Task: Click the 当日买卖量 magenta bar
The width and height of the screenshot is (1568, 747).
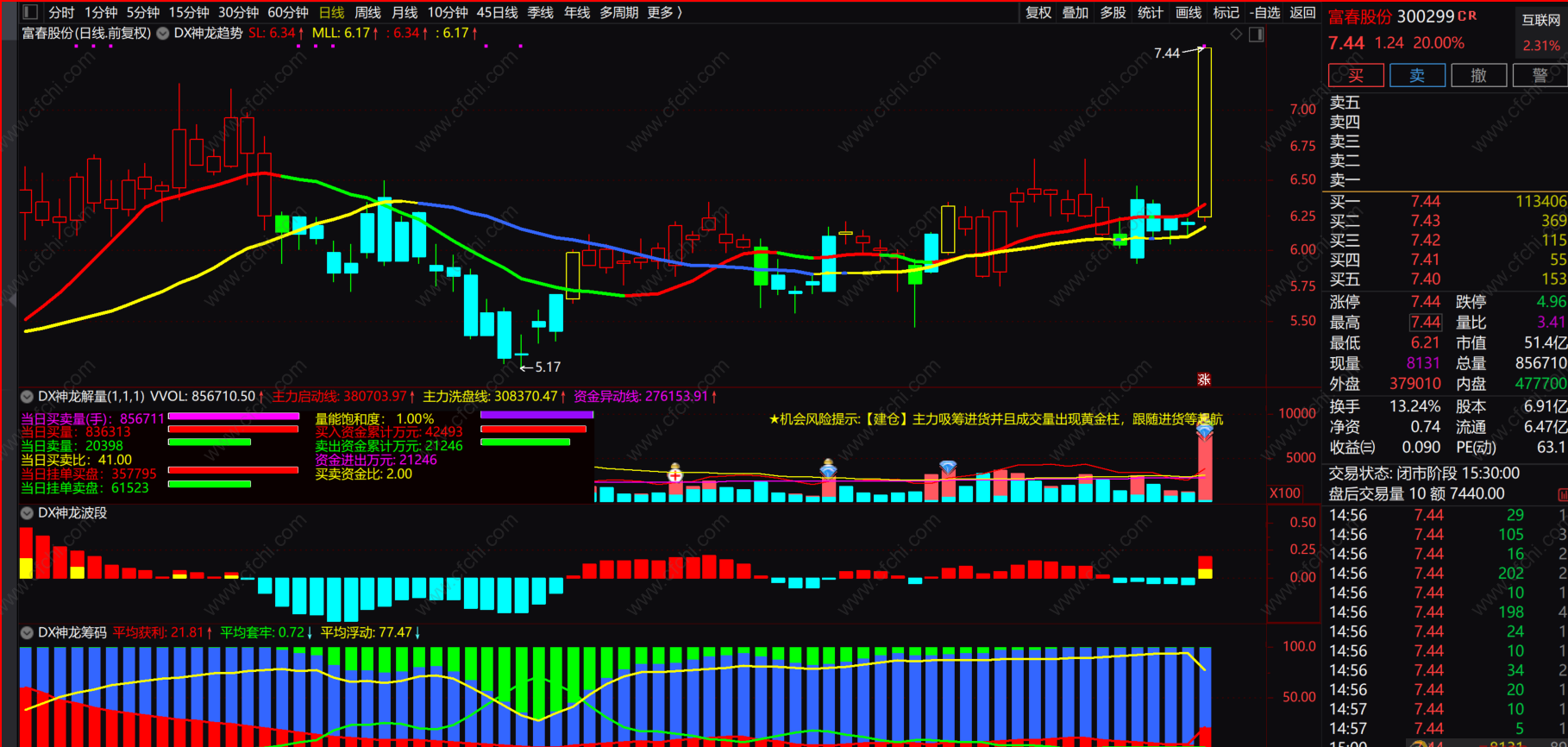Action: click(234, 416)
